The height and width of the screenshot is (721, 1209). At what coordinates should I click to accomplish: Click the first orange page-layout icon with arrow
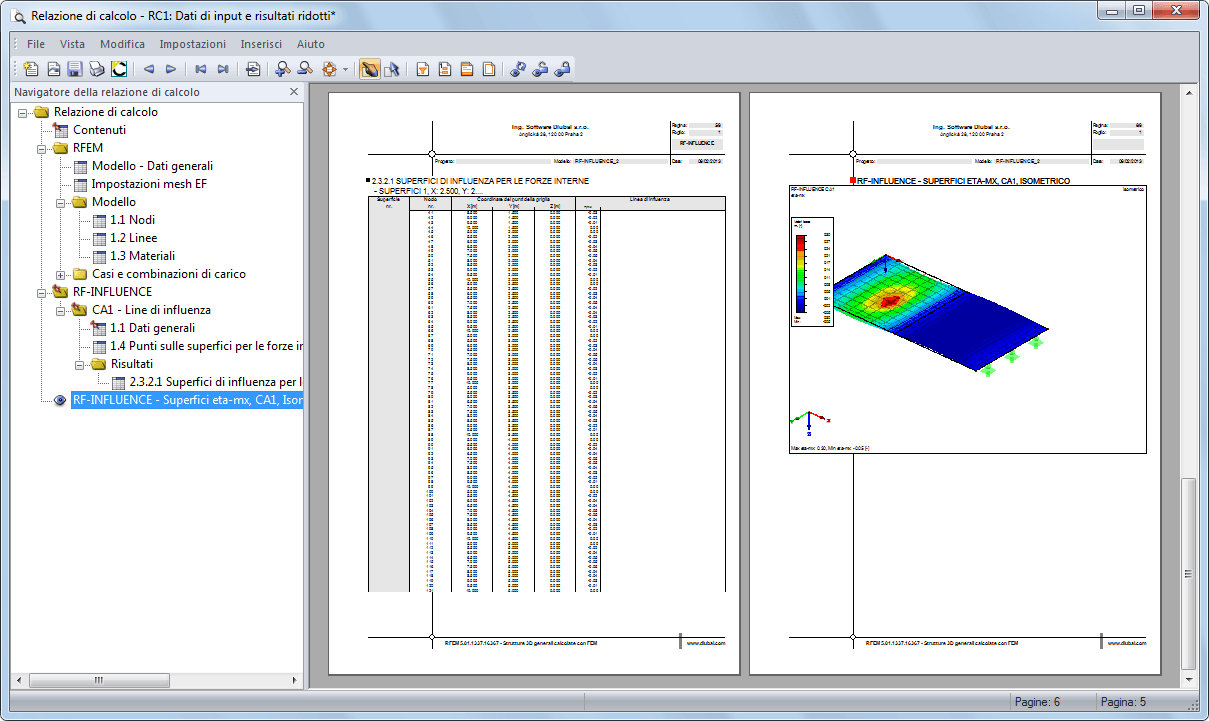coord(422,69)
